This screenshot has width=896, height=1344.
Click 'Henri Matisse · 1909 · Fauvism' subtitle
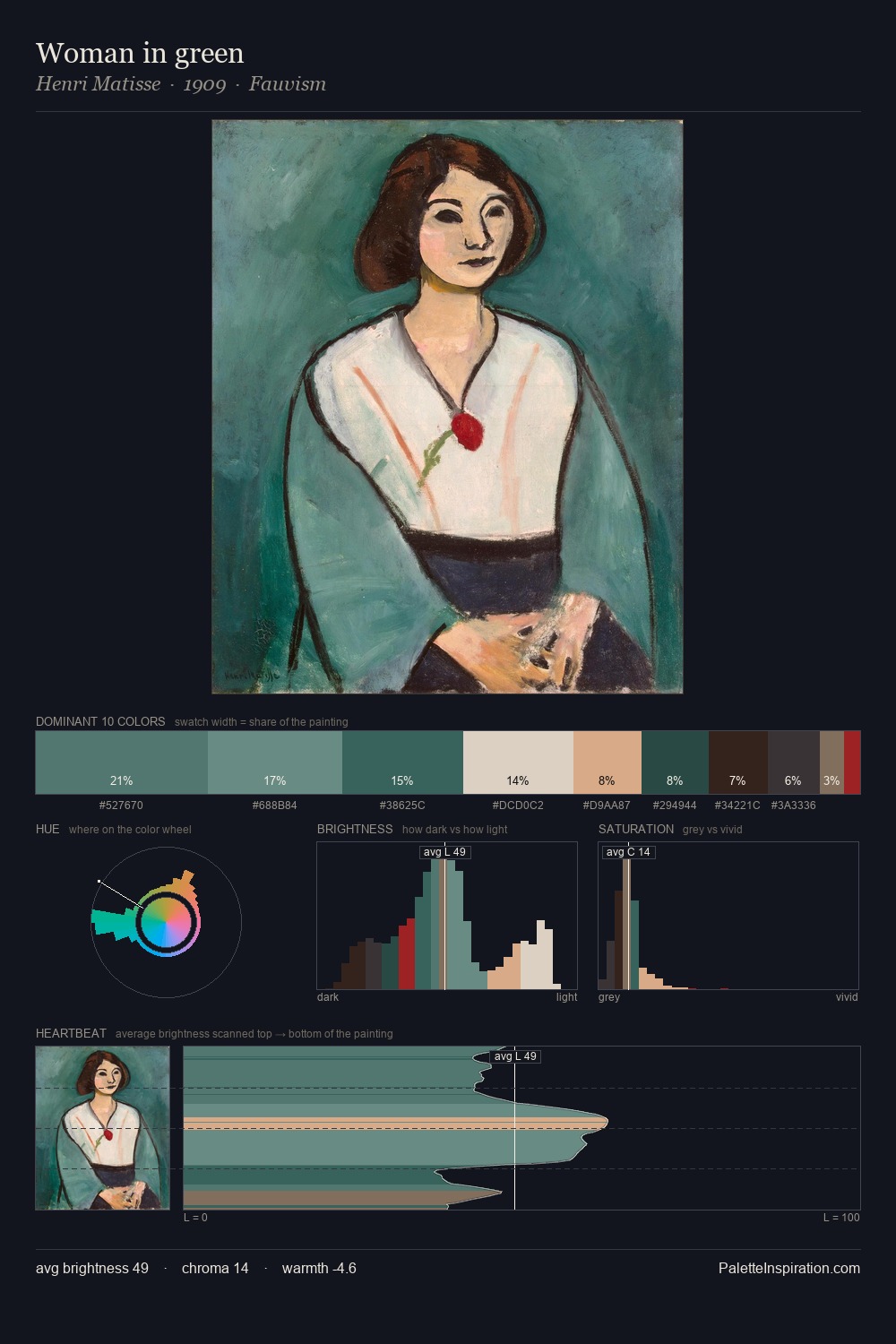pos(181,84)
